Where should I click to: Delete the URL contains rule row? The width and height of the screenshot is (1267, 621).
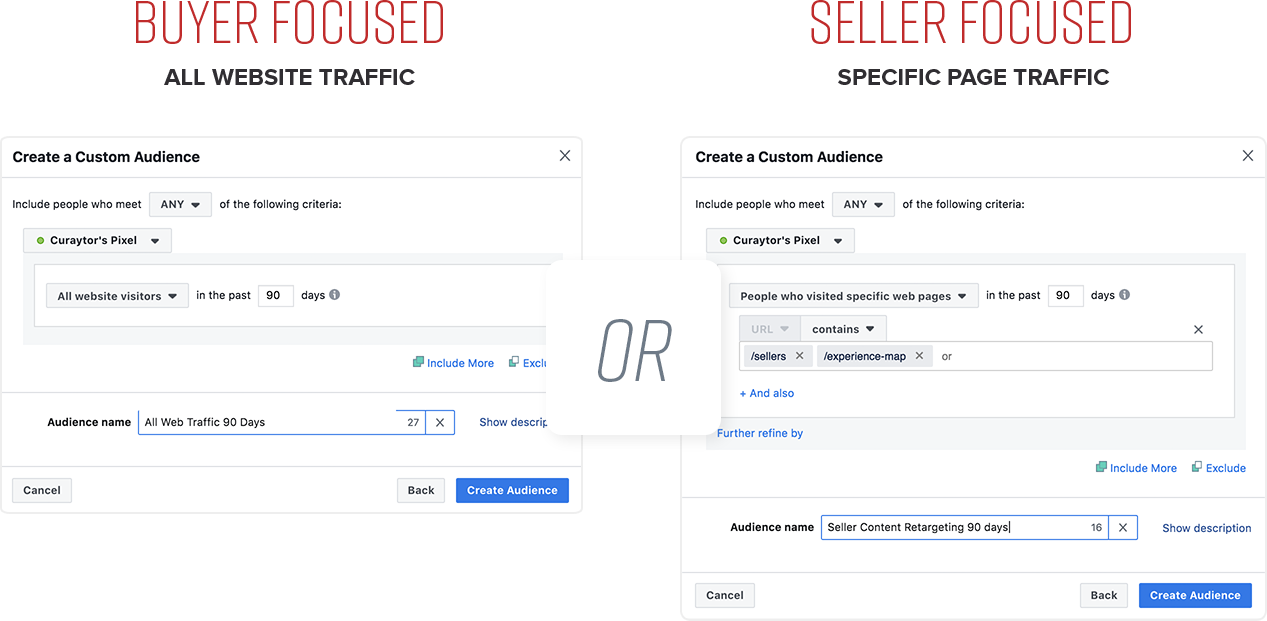click(1198, 329)
